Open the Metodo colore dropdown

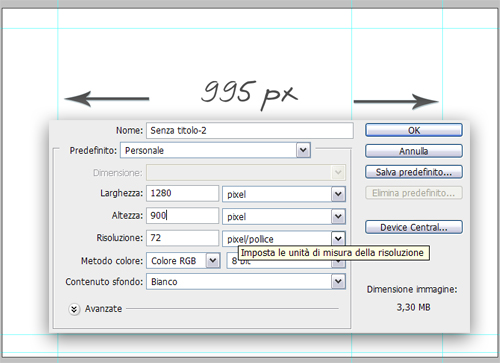[183, 261]
